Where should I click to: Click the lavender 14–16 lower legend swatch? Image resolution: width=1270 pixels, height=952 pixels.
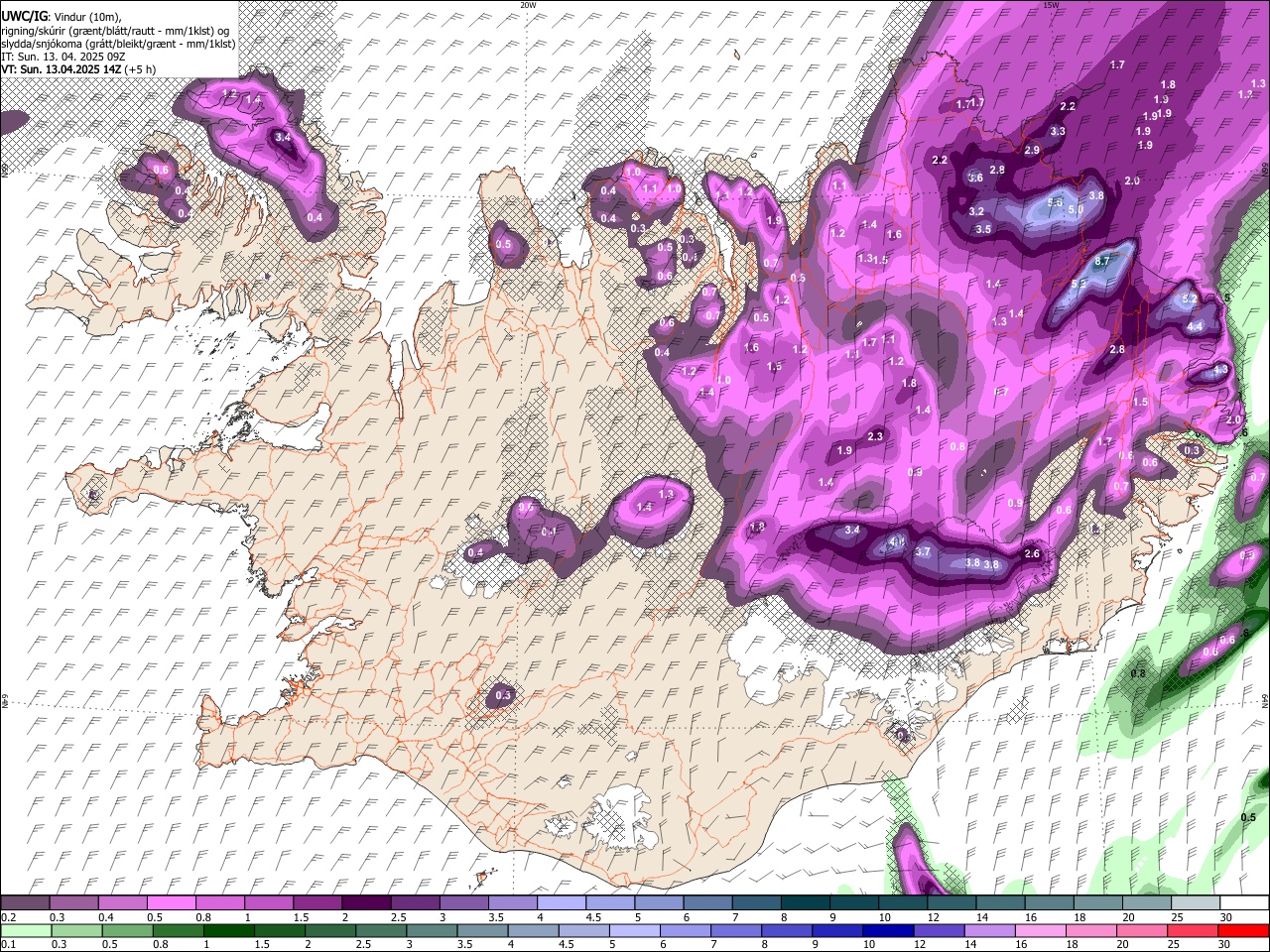pos(988,930)
